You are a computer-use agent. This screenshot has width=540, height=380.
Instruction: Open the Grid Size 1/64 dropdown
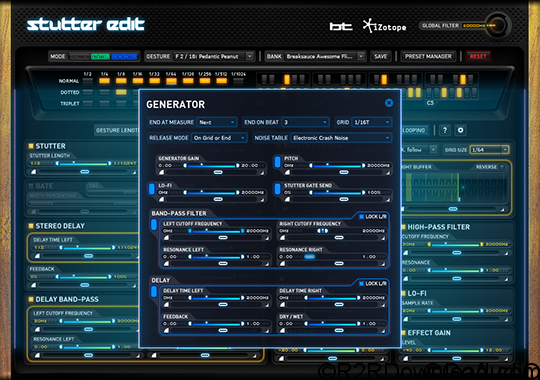point(489,150)
